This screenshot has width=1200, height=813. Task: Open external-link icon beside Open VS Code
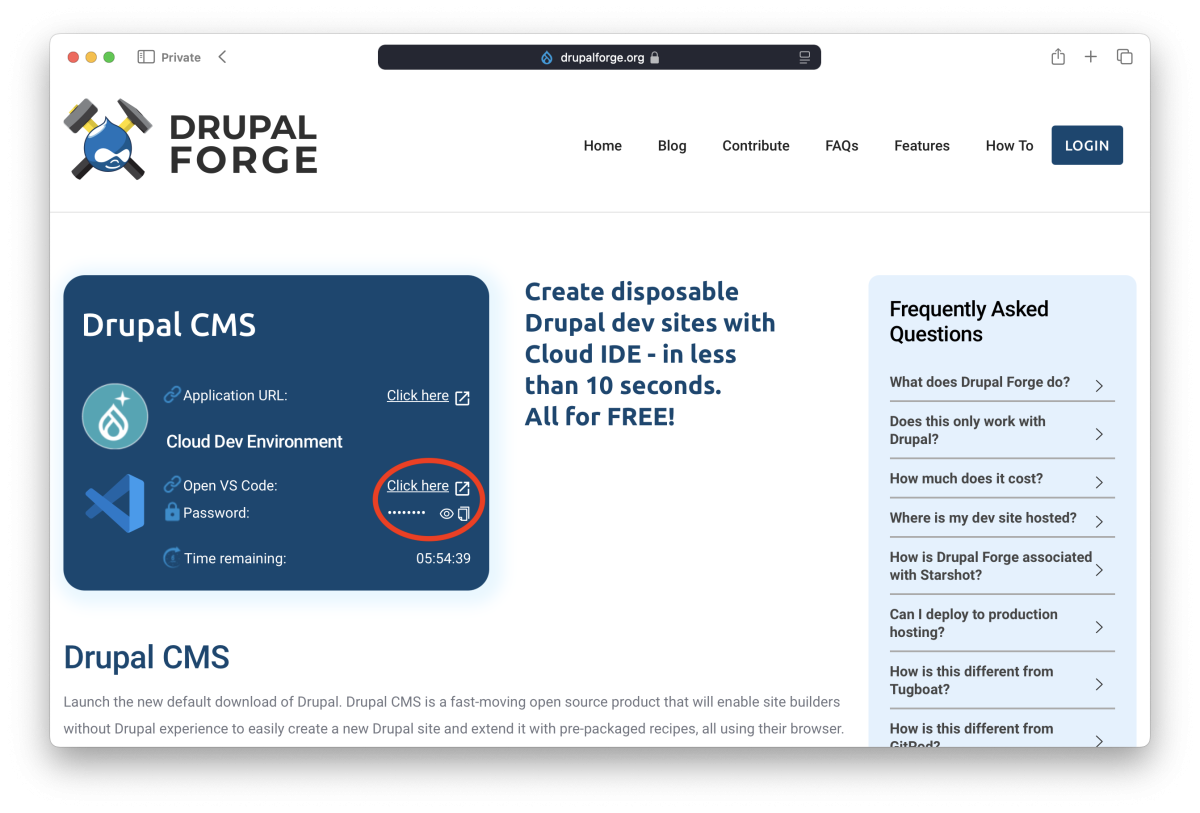[462, 488]
